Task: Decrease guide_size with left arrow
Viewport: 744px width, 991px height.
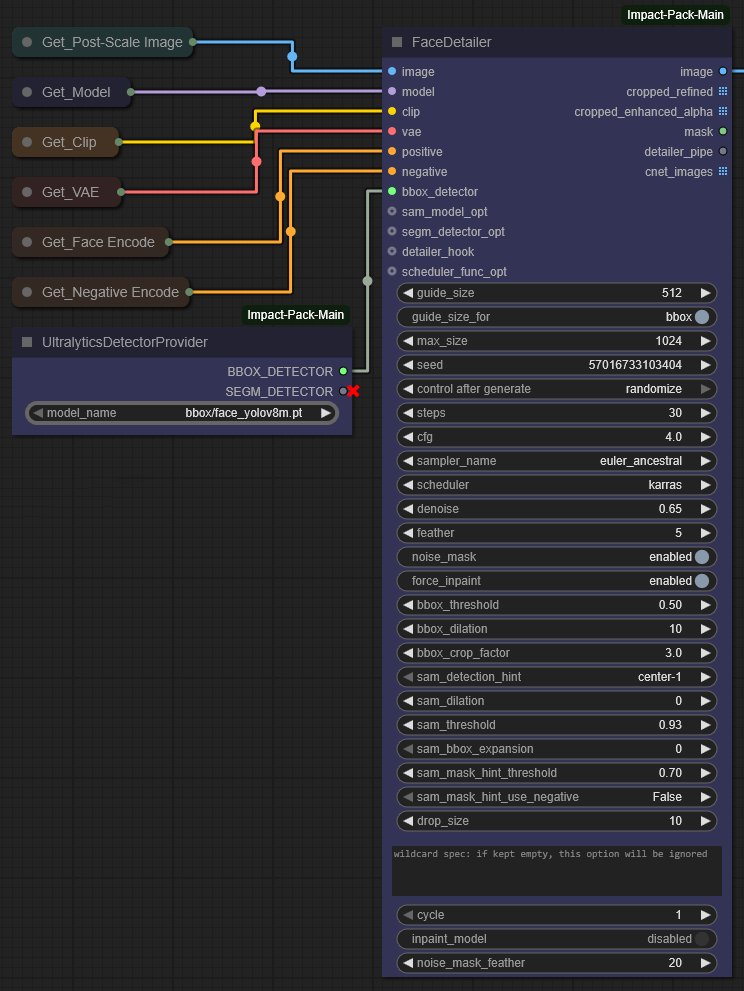Action: (408, 293)
